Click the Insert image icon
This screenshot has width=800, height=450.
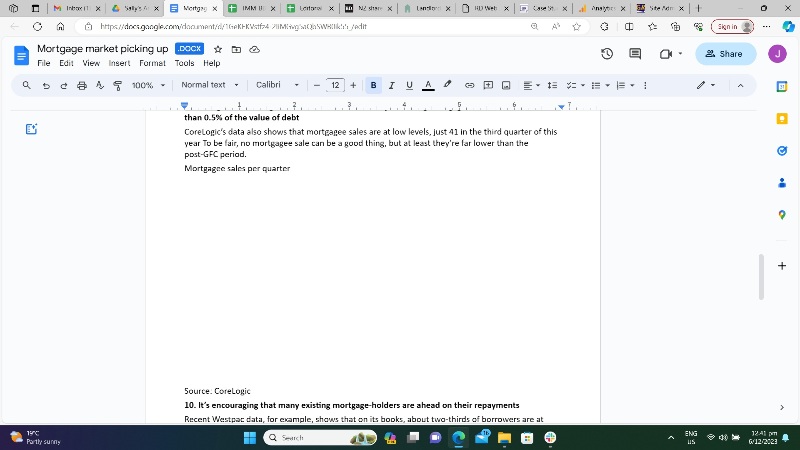click(506, 85)
